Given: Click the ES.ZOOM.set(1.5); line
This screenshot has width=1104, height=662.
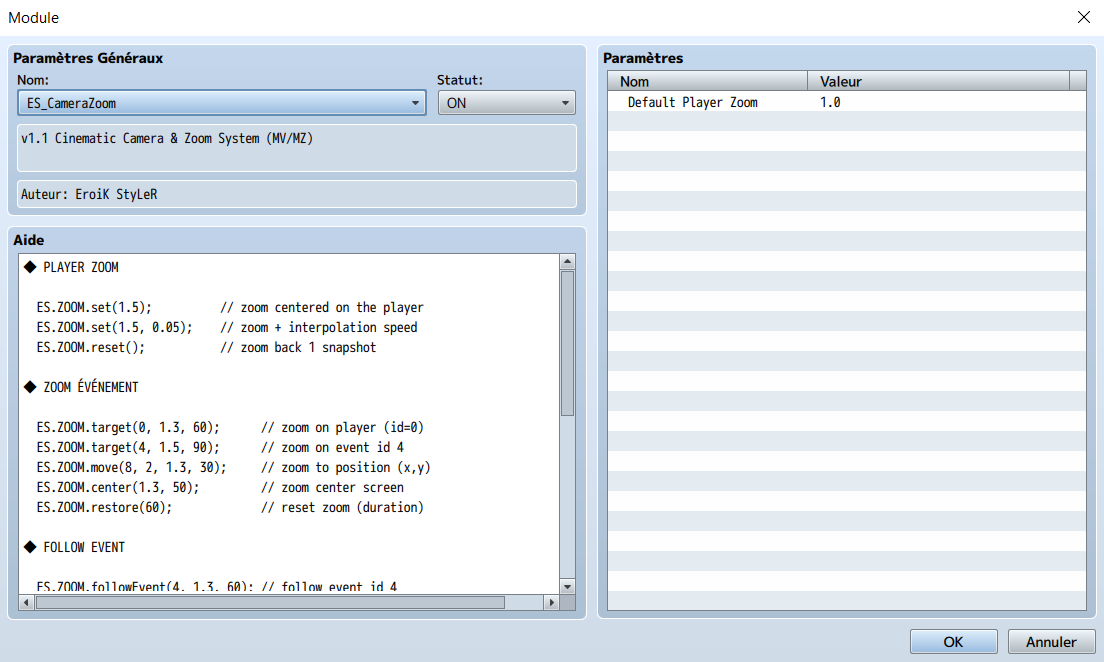Looking at the screenshot, I should point(94,308).
